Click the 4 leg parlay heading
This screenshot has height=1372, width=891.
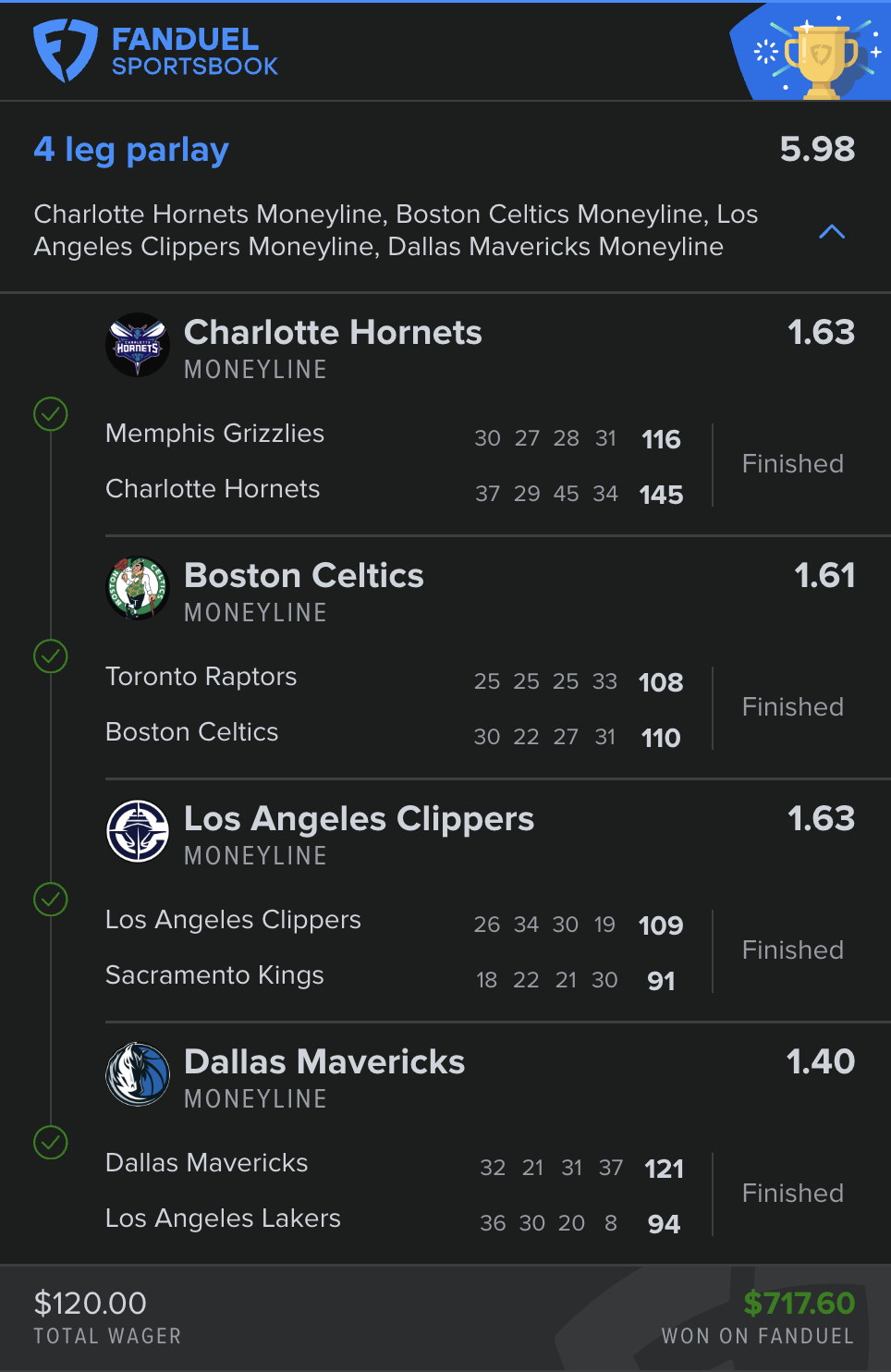[x=131, y=150]
